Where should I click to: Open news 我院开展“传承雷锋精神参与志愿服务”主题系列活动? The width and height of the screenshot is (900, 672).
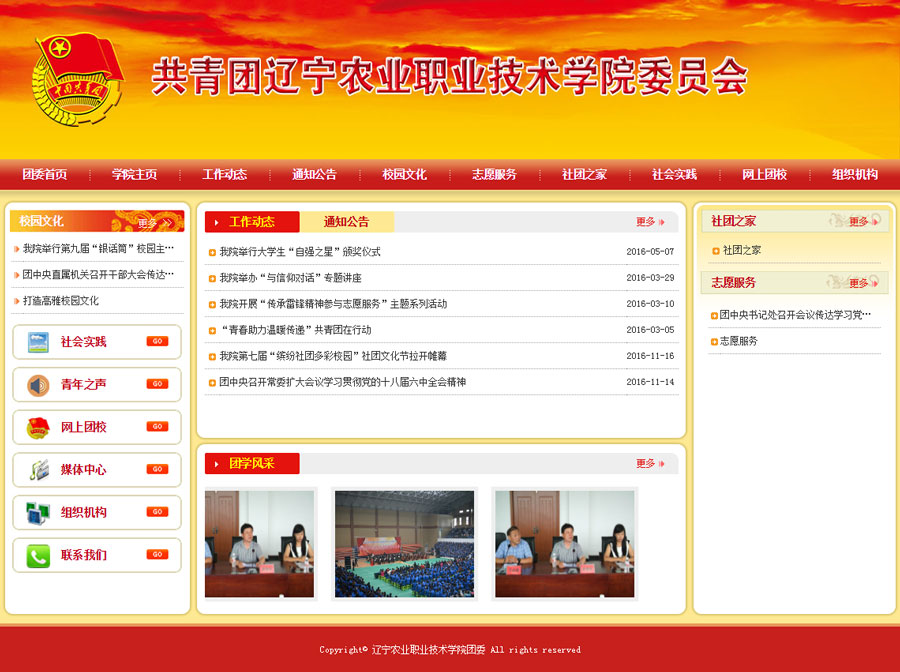[x=333, y=304]
